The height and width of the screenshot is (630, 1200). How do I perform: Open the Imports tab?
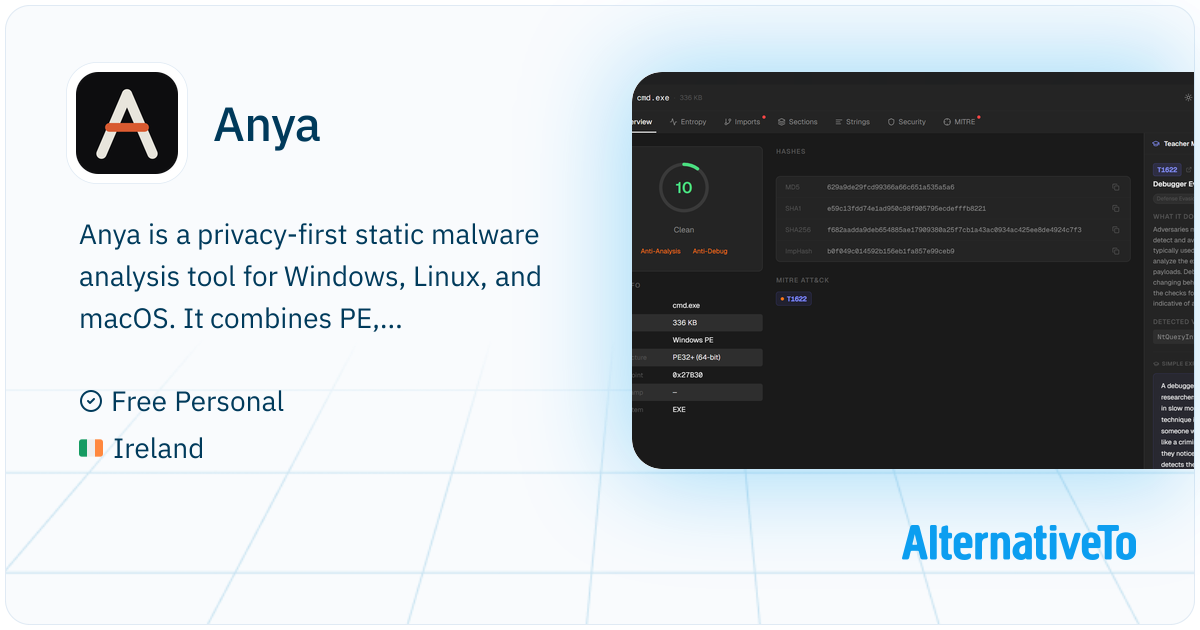pos(743,122)
